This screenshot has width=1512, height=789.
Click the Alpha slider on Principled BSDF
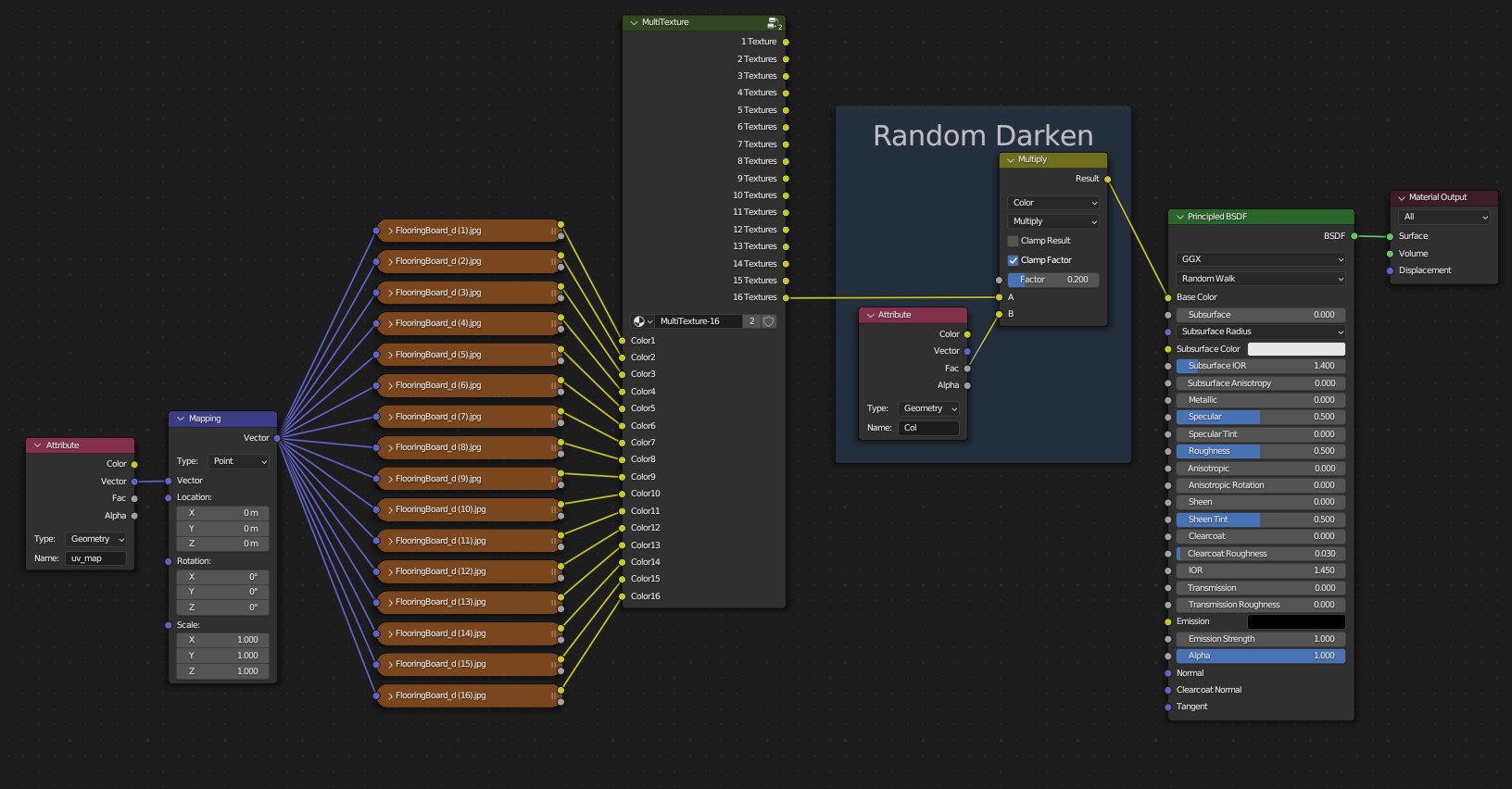(1261, 656)
